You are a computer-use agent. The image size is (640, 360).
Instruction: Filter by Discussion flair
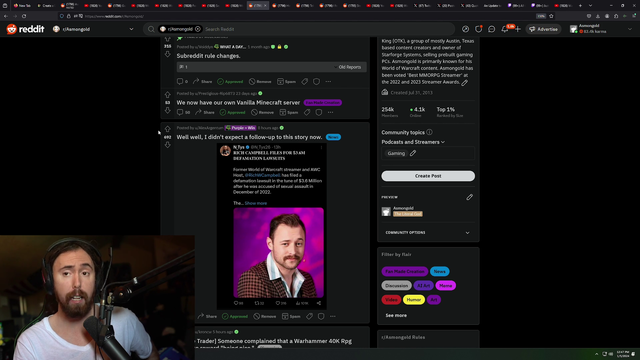point(396,286)
